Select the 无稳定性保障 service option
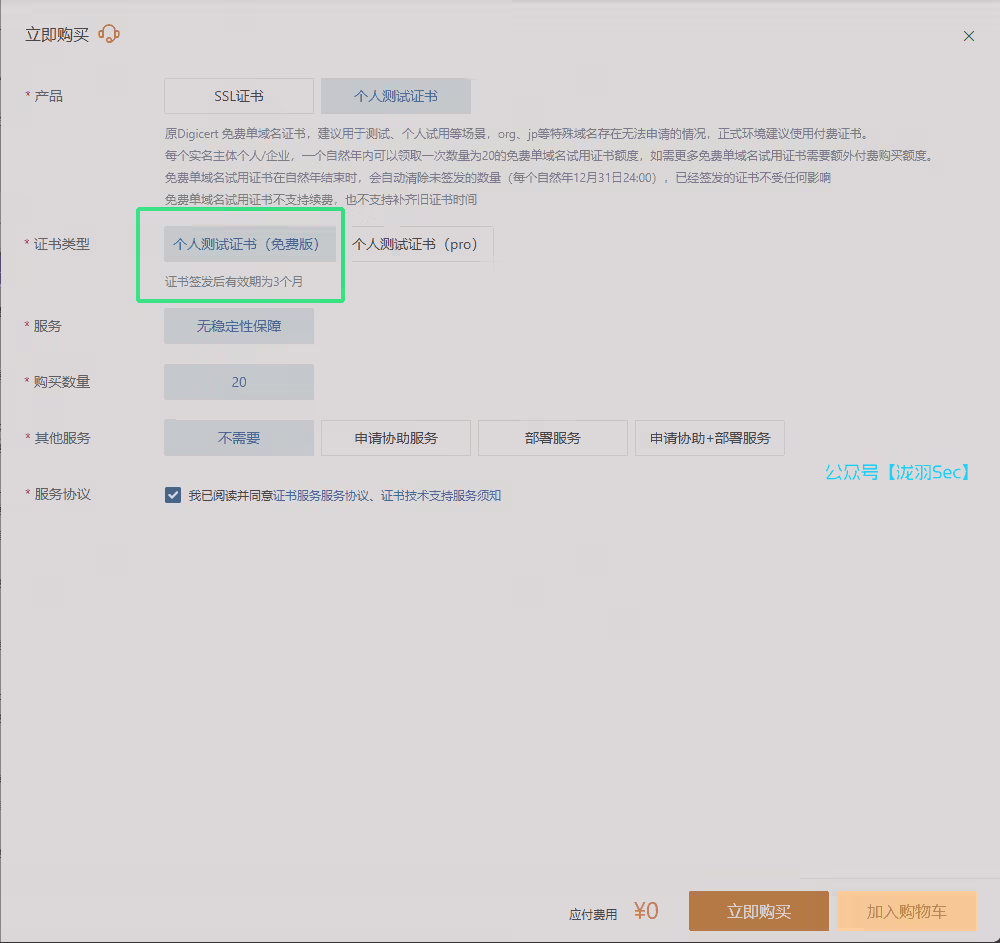 pyautogui.click(x=239, y=326)
